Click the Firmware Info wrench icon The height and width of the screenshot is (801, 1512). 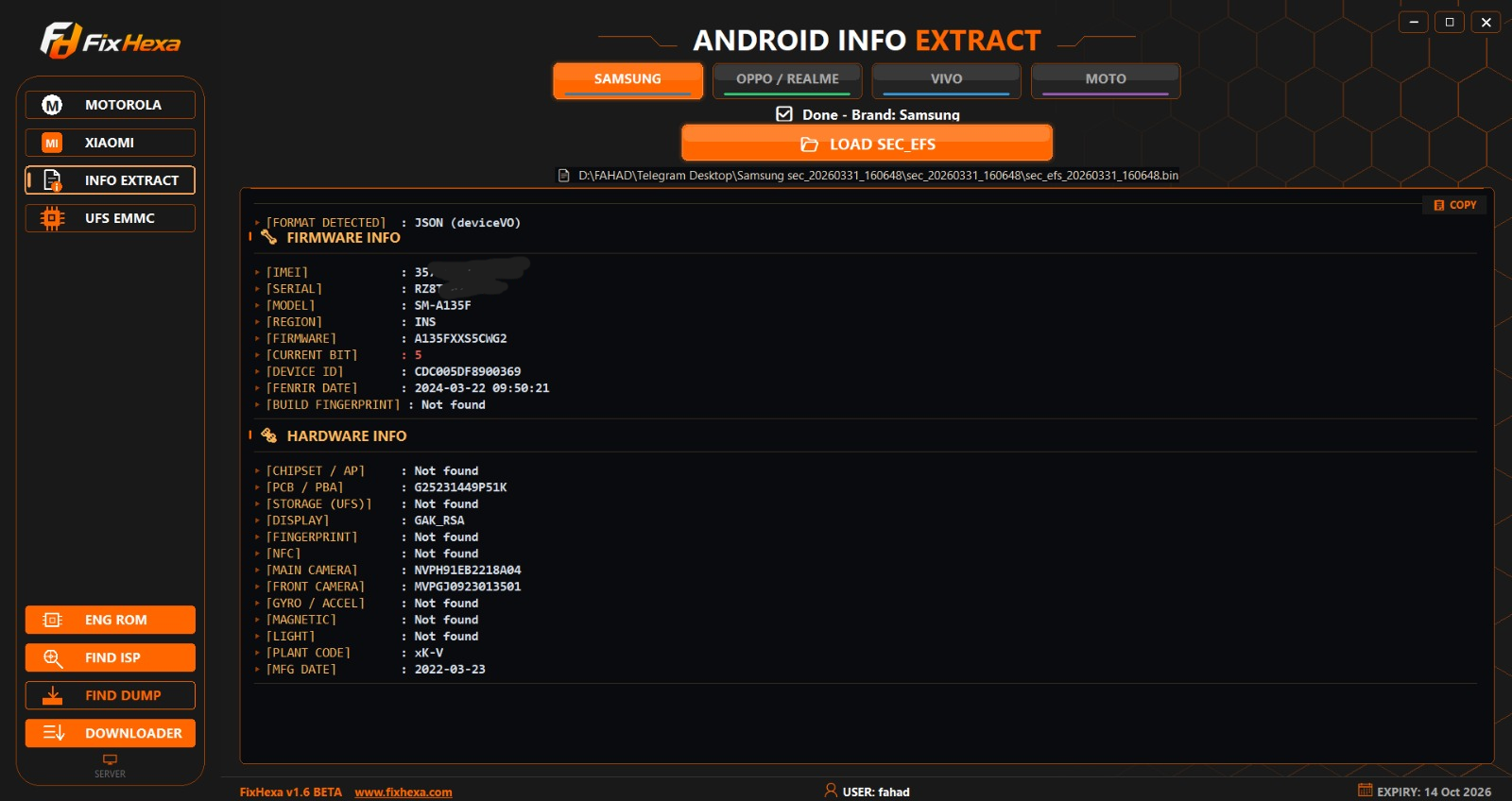coord(269,237)
